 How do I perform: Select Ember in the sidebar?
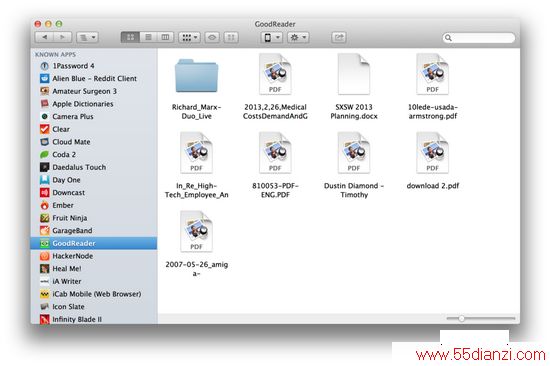pyautogui.click(x=94, y=205)
